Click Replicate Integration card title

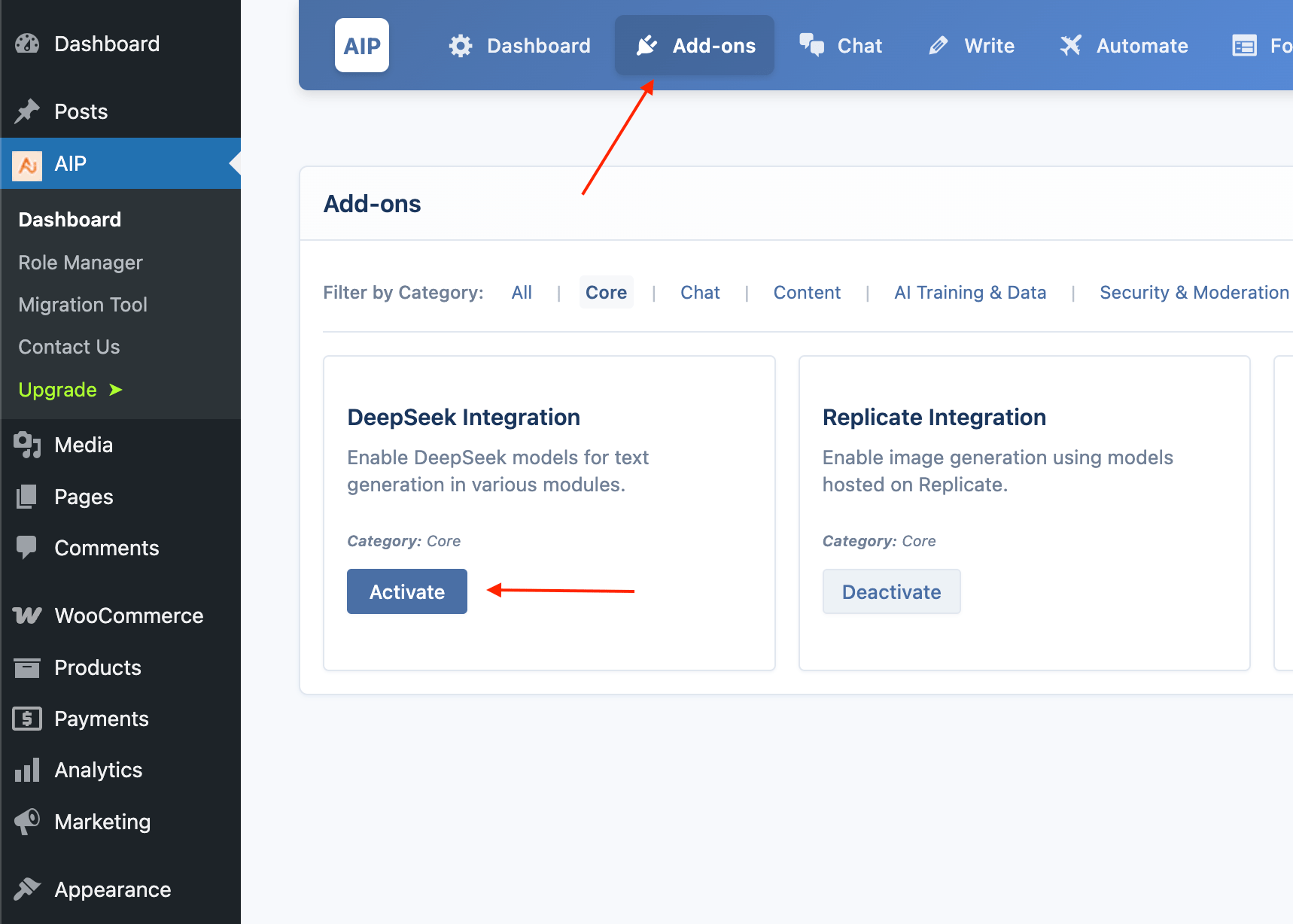coord(934,418)
